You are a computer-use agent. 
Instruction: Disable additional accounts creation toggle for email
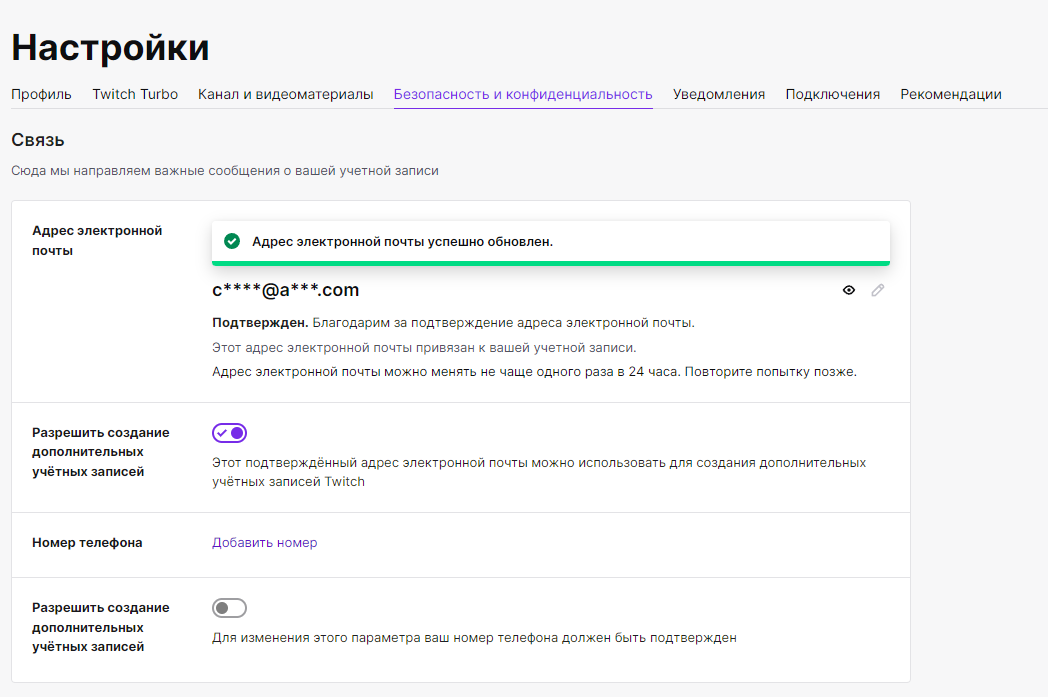point(229,433)
